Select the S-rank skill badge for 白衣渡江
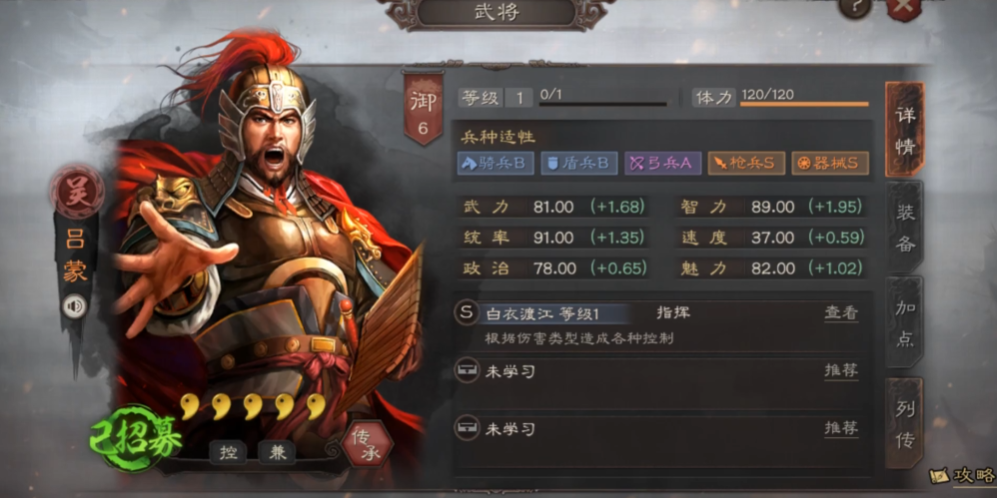The height and width of the screenshot is (498, 997). click(x=467, y=312)
